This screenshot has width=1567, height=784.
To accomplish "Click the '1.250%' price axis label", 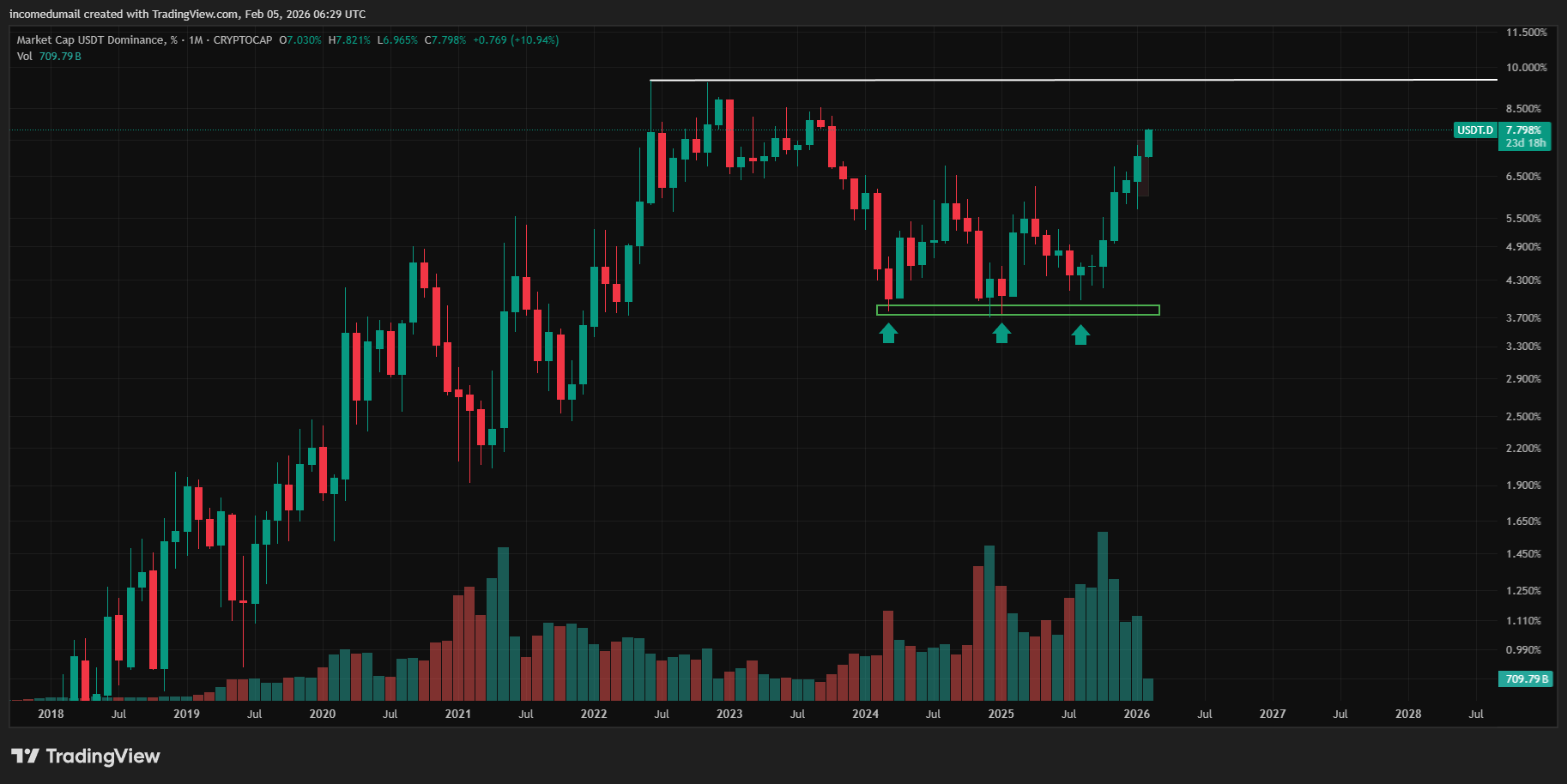I will pyautogui.click(x=1523, y=591).
